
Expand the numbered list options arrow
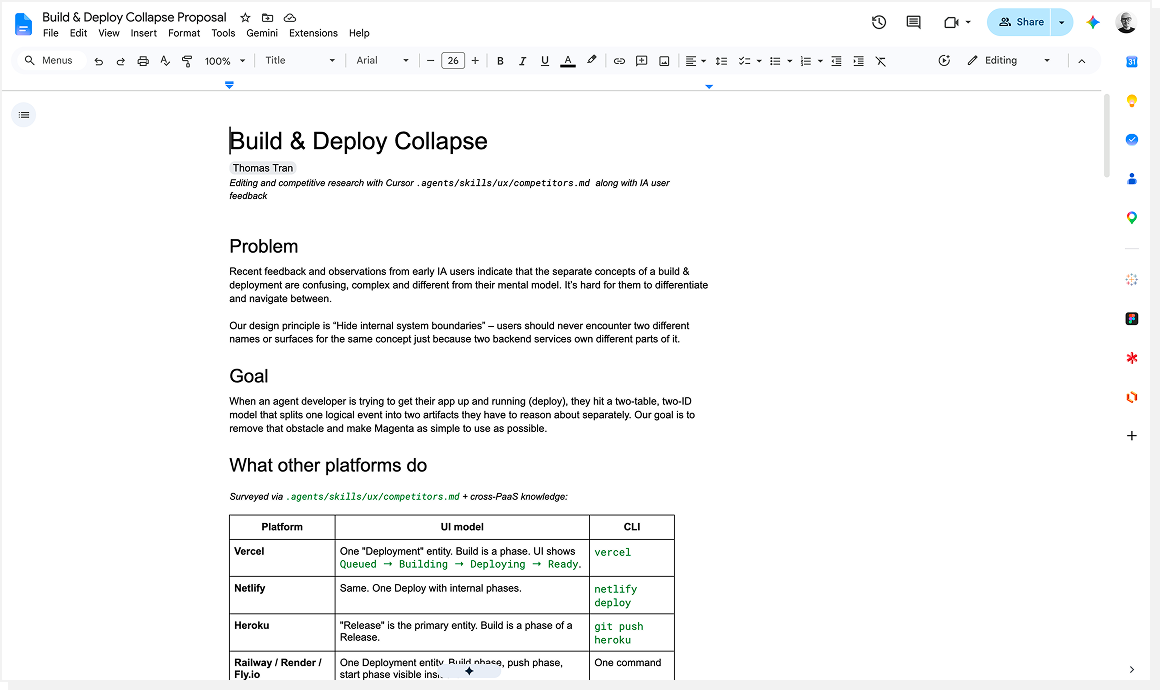[820, 61]
